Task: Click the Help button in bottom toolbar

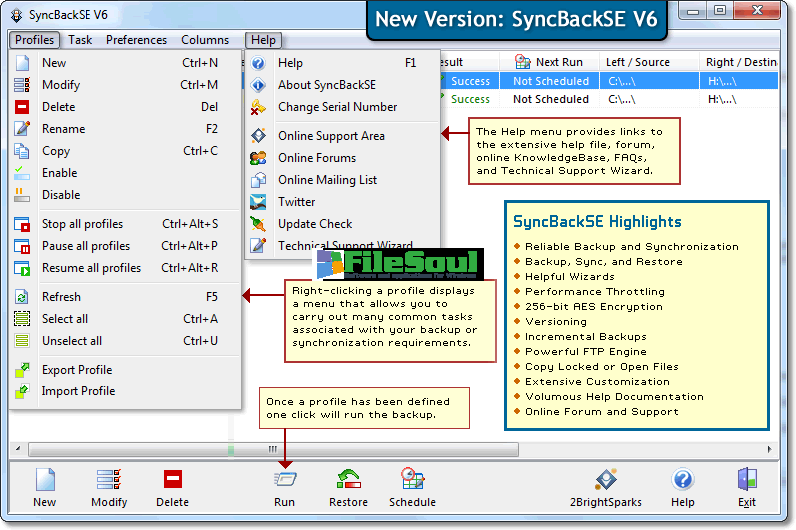Action: coord(683,486)
